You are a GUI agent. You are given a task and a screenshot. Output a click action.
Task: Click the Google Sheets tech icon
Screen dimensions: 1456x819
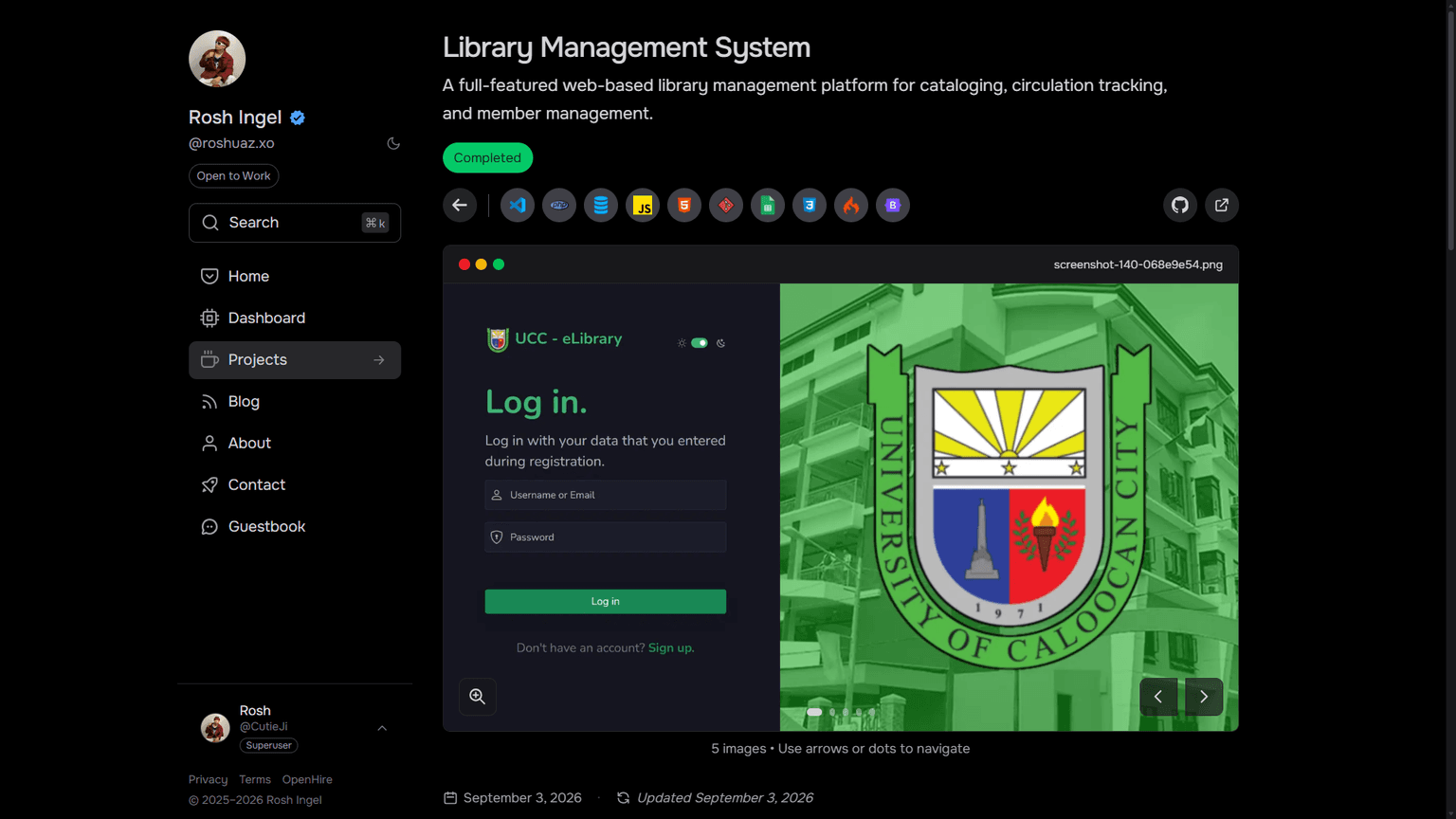coord(768,205)
